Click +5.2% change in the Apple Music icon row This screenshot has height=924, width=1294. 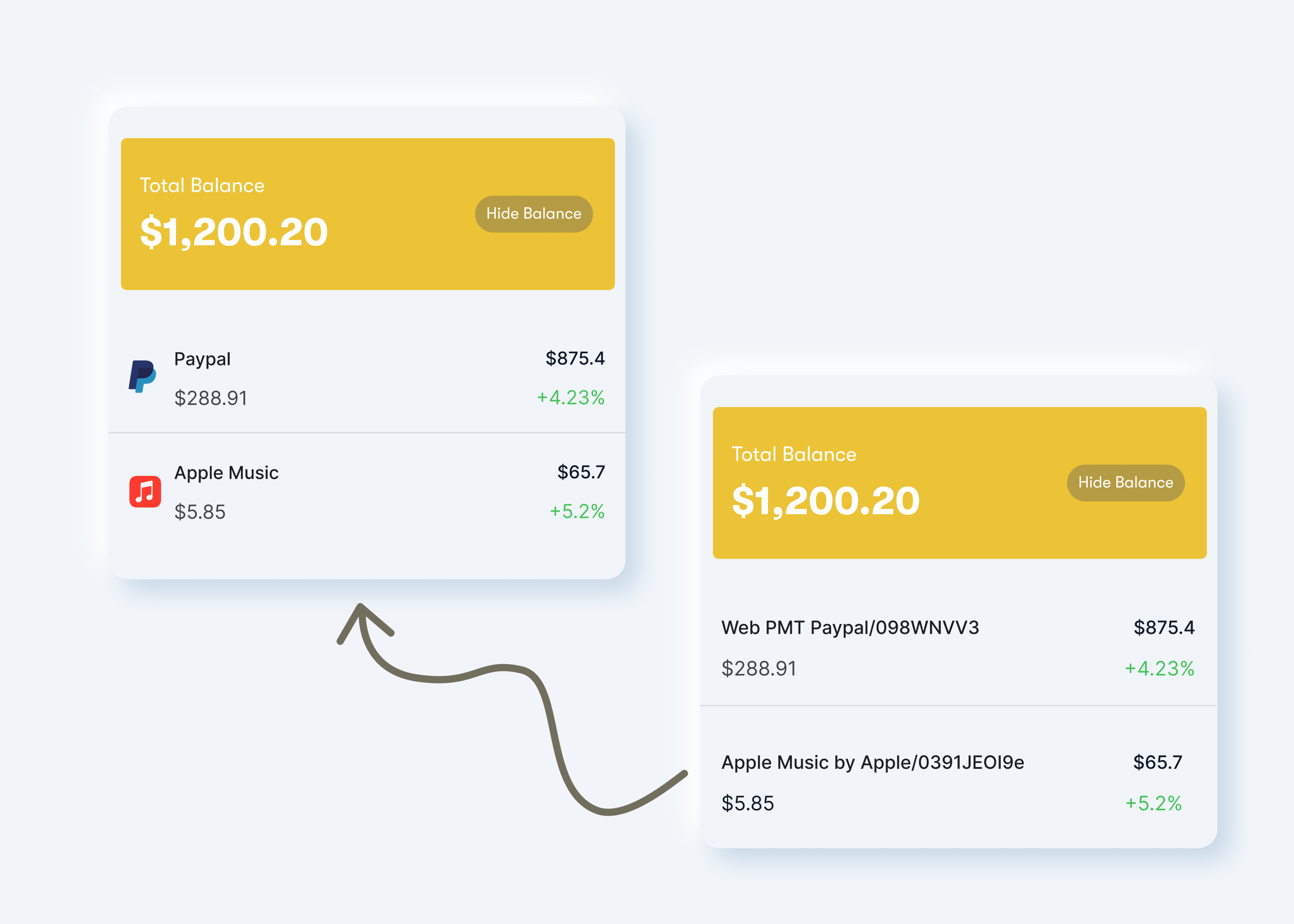point(577,512)
